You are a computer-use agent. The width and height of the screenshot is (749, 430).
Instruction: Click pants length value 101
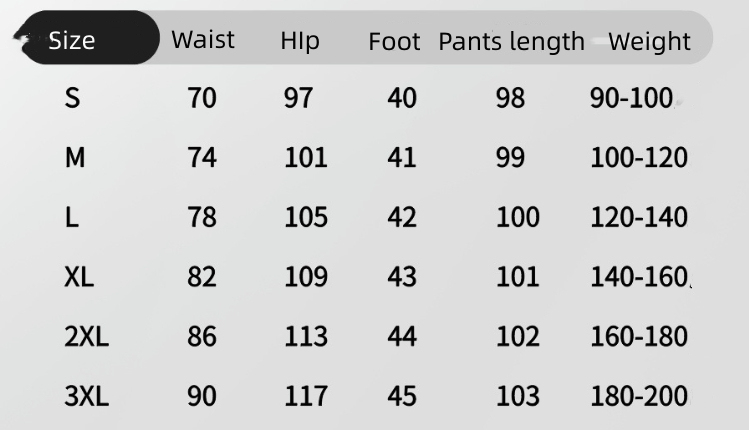[x=517, y=276]
